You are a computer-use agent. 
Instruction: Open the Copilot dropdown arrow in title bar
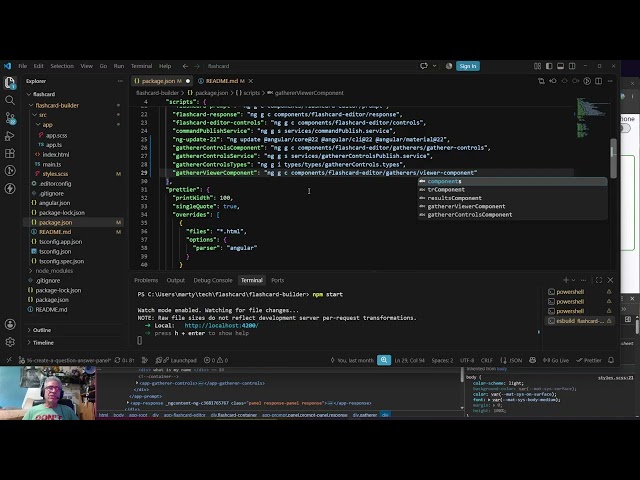click(x=434, y=66)
